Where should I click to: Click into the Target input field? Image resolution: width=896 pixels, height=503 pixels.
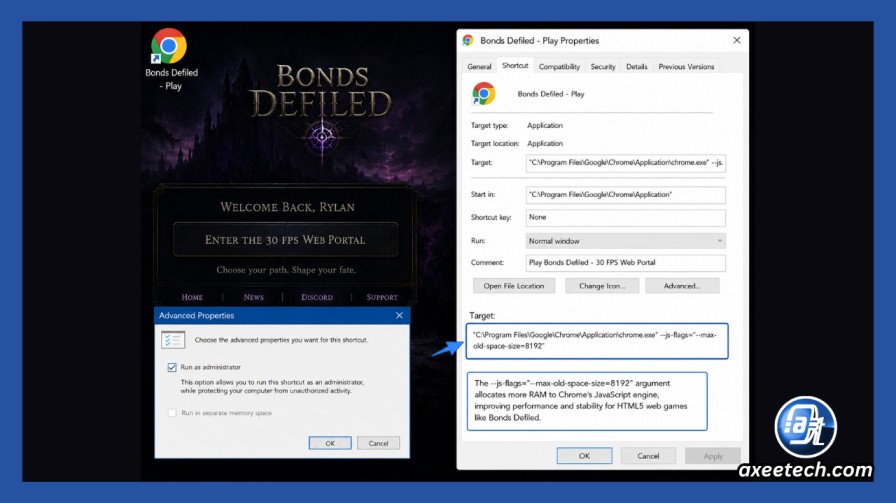(x=625, y=163)
